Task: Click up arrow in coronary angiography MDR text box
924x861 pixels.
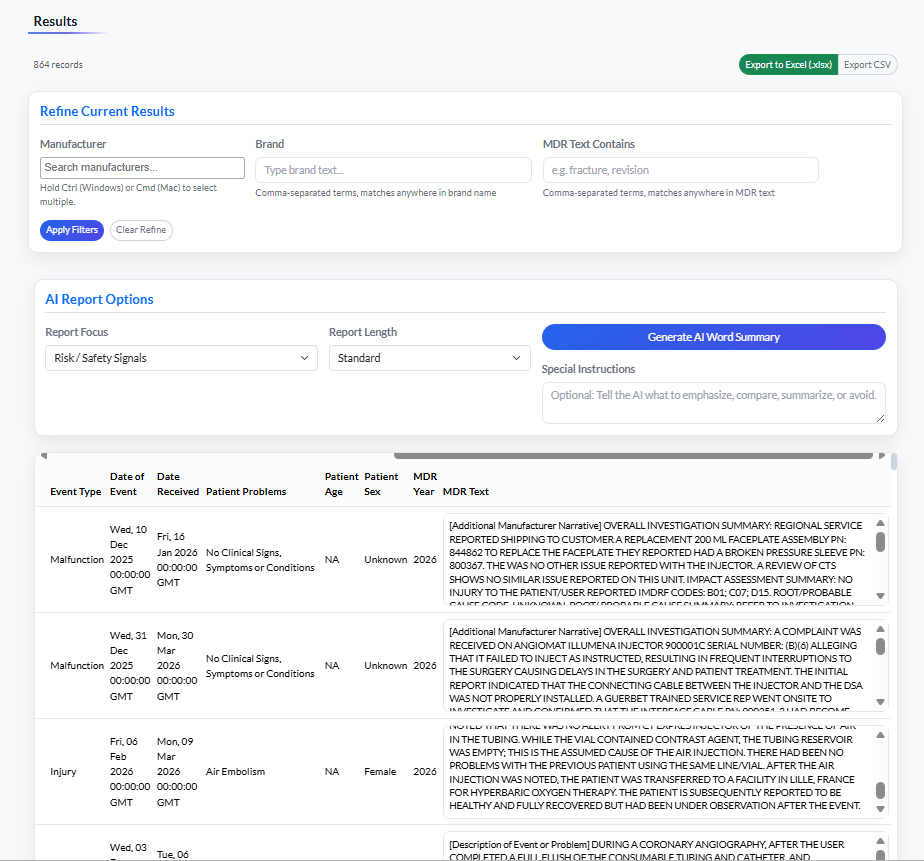Action: pyautogui.click(x=880, y=841)
